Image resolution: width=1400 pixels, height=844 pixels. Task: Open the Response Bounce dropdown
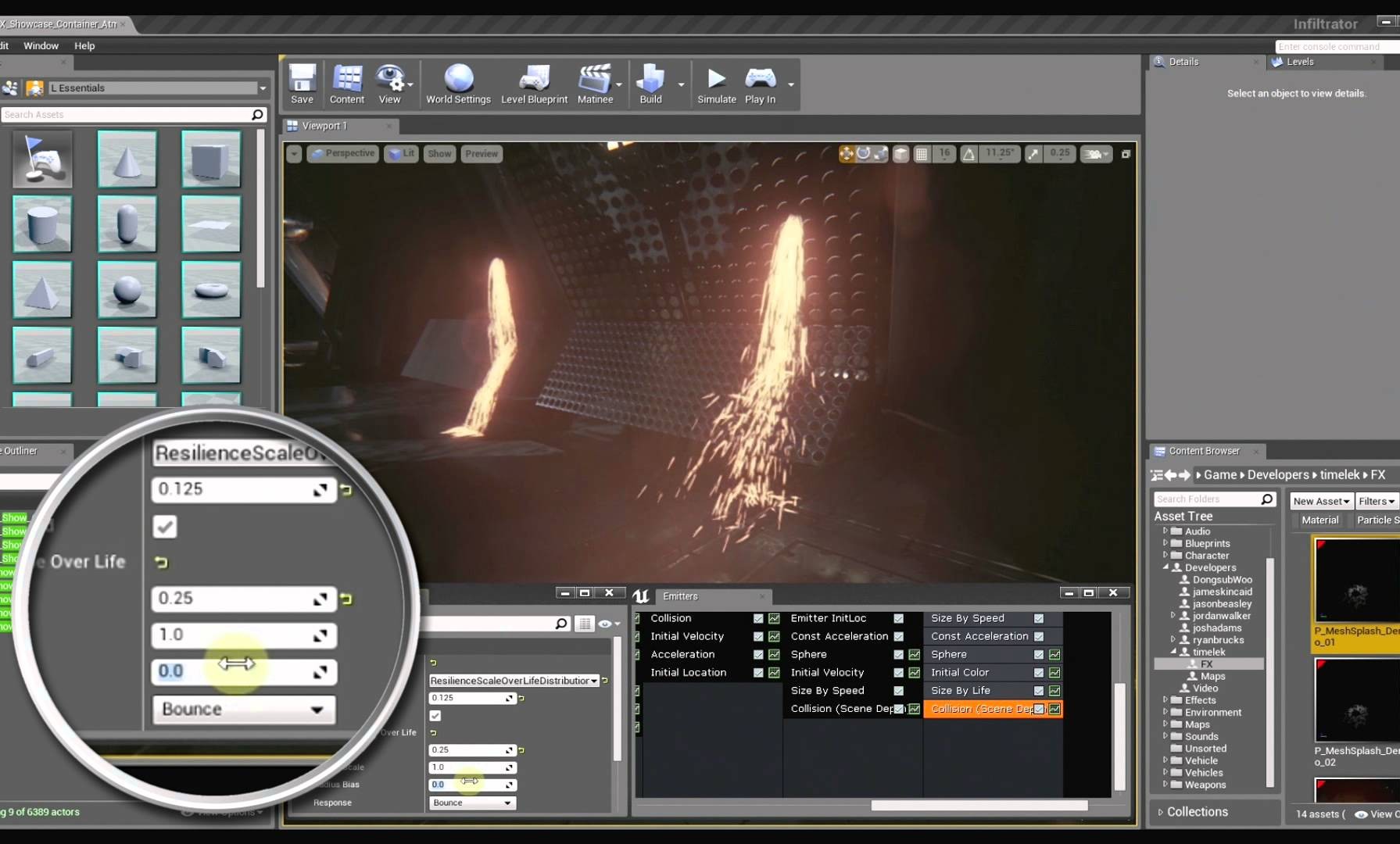pyautogui.click(x=472, y=803)
